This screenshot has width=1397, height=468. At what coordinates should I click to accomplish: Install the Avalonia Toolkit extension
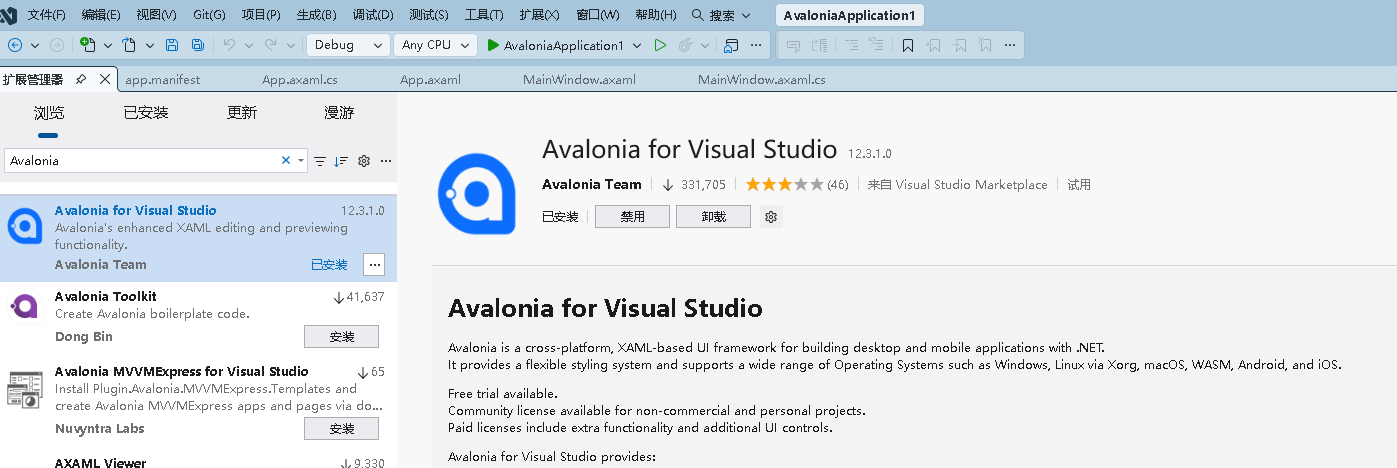(x=341, y=337)
